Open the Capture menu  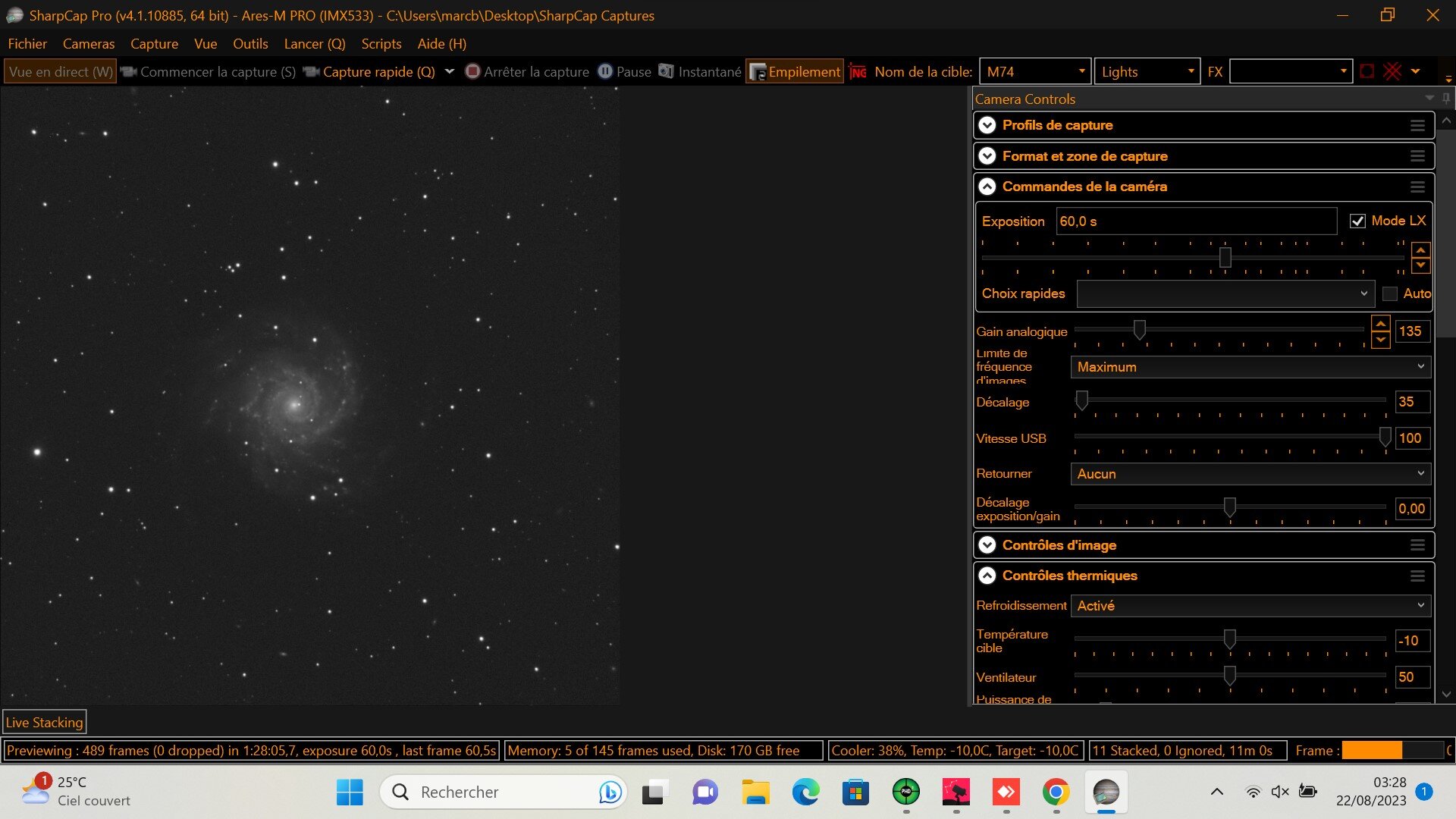click(x=154, y=44)
